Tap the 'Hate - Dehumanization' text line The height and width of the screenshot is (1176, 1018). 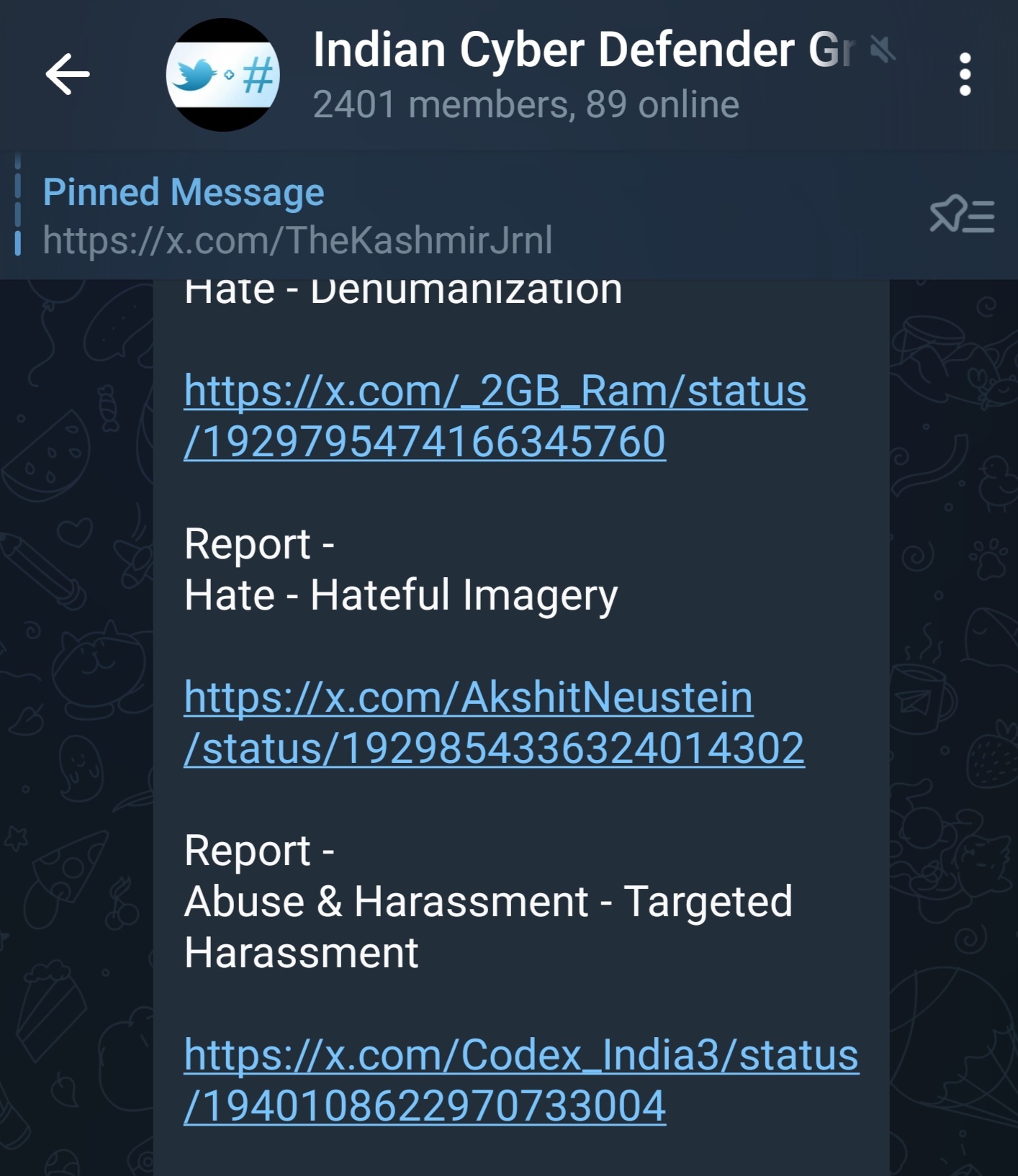[x=403, y=289]
